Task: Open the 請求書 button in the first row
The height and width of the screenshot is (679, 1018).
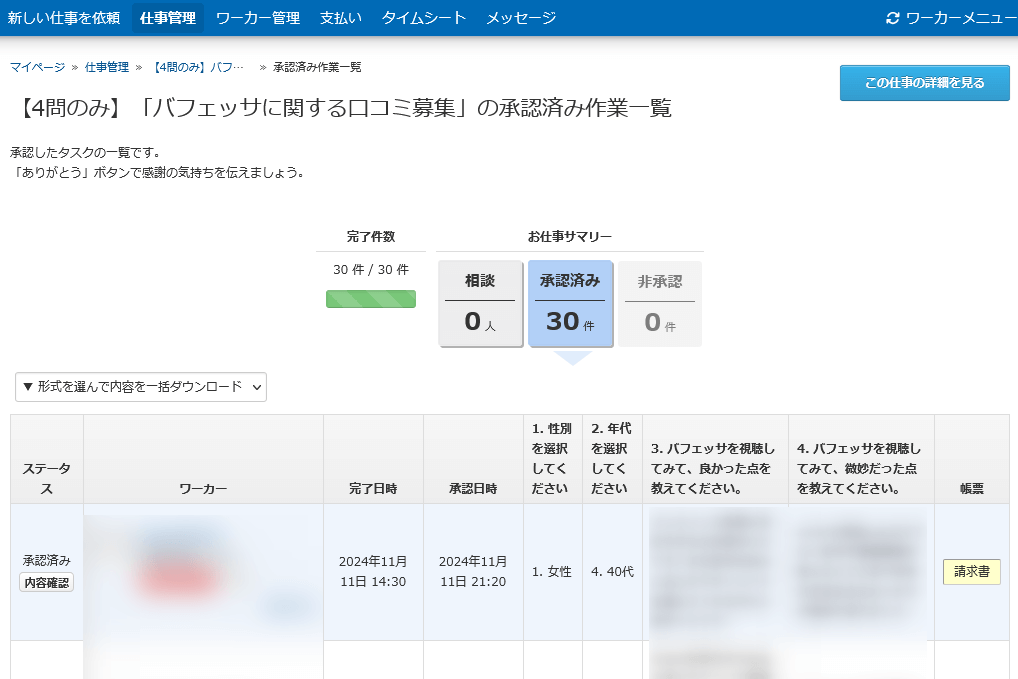Action: point(972,572)
